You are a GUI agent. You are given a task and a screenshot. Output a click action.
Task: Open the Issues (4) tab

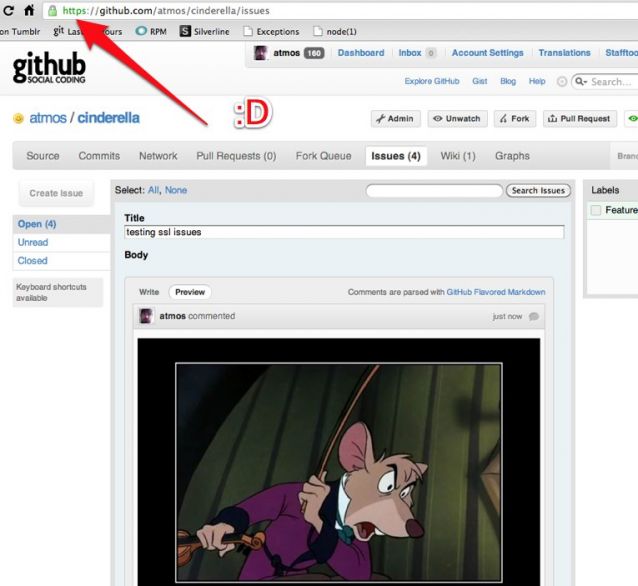(x=395, y=156)
